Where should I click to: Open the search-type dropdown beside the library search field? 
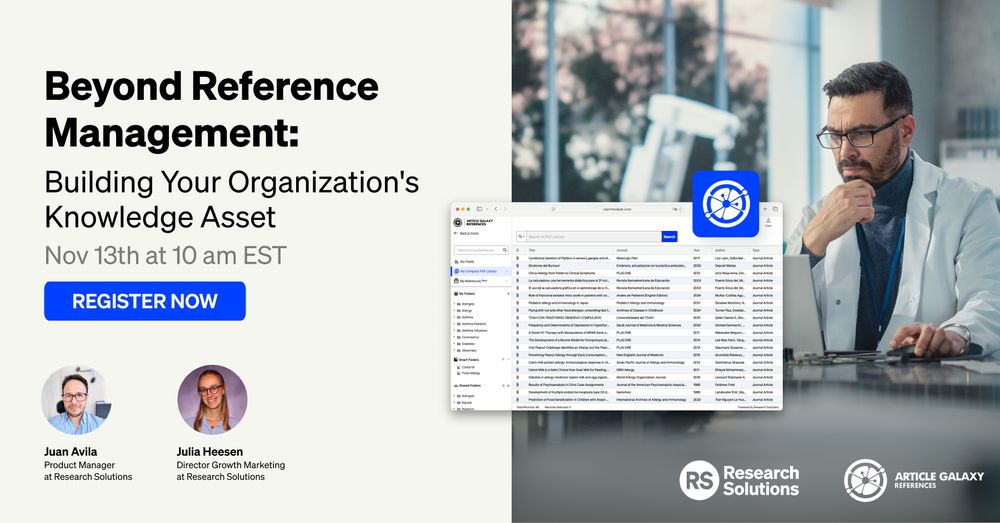[521, 237]
